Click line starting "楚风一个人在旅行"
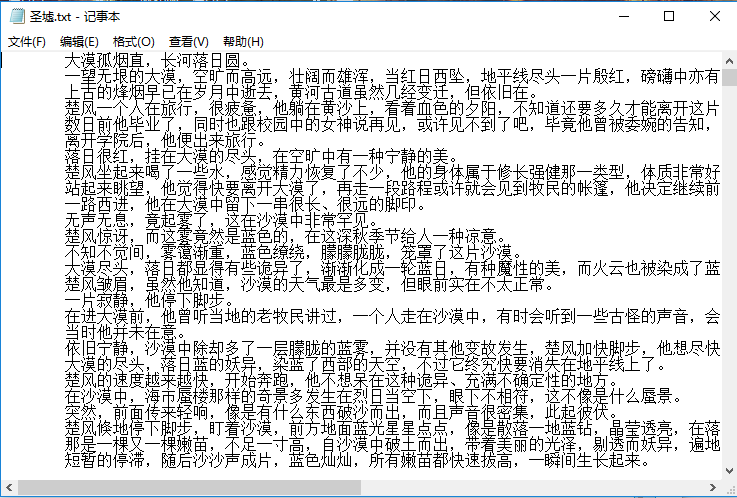The width and height of the screenshot is (737, 498). coord(392,109)
